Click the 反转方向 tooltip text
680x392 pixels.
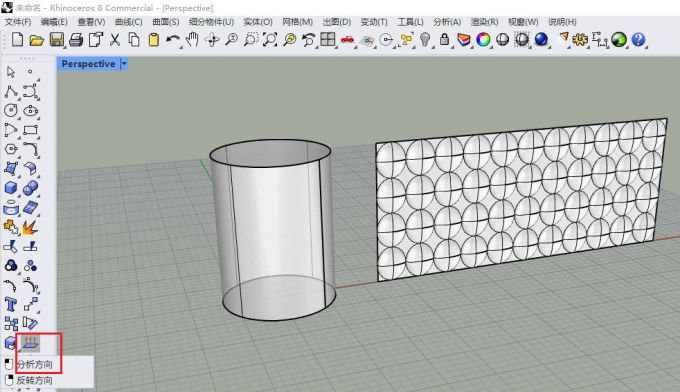click(35, 380)
